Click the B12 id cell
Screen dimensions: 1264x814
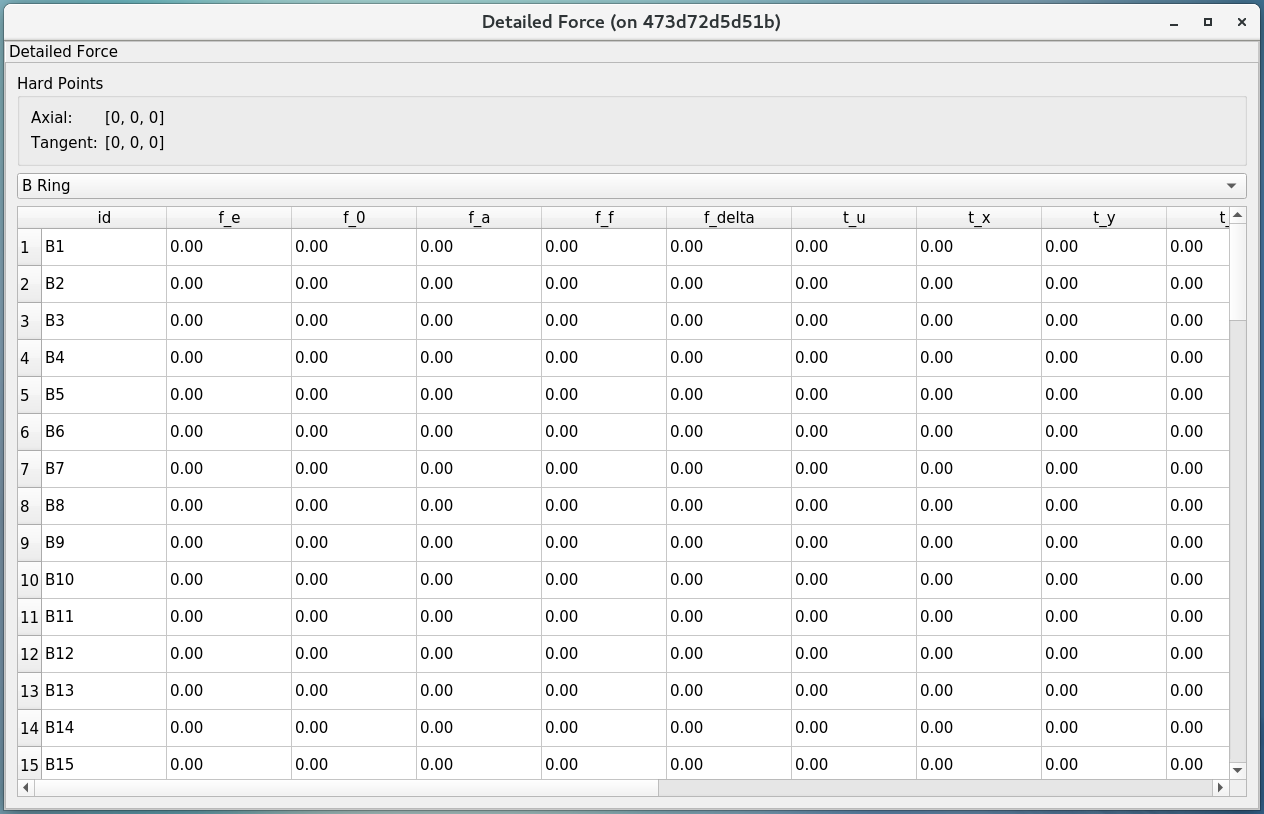104,654
